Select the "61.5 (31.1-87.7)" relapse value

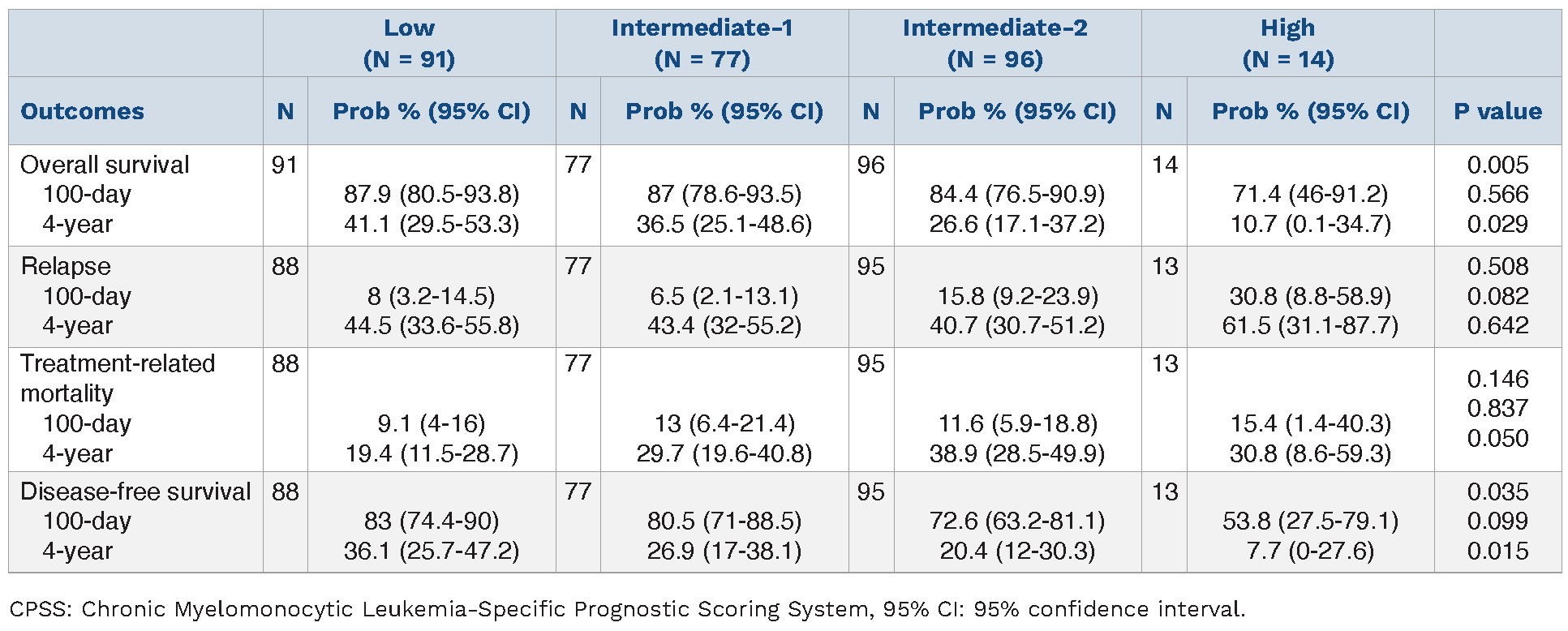point(1310,325)
